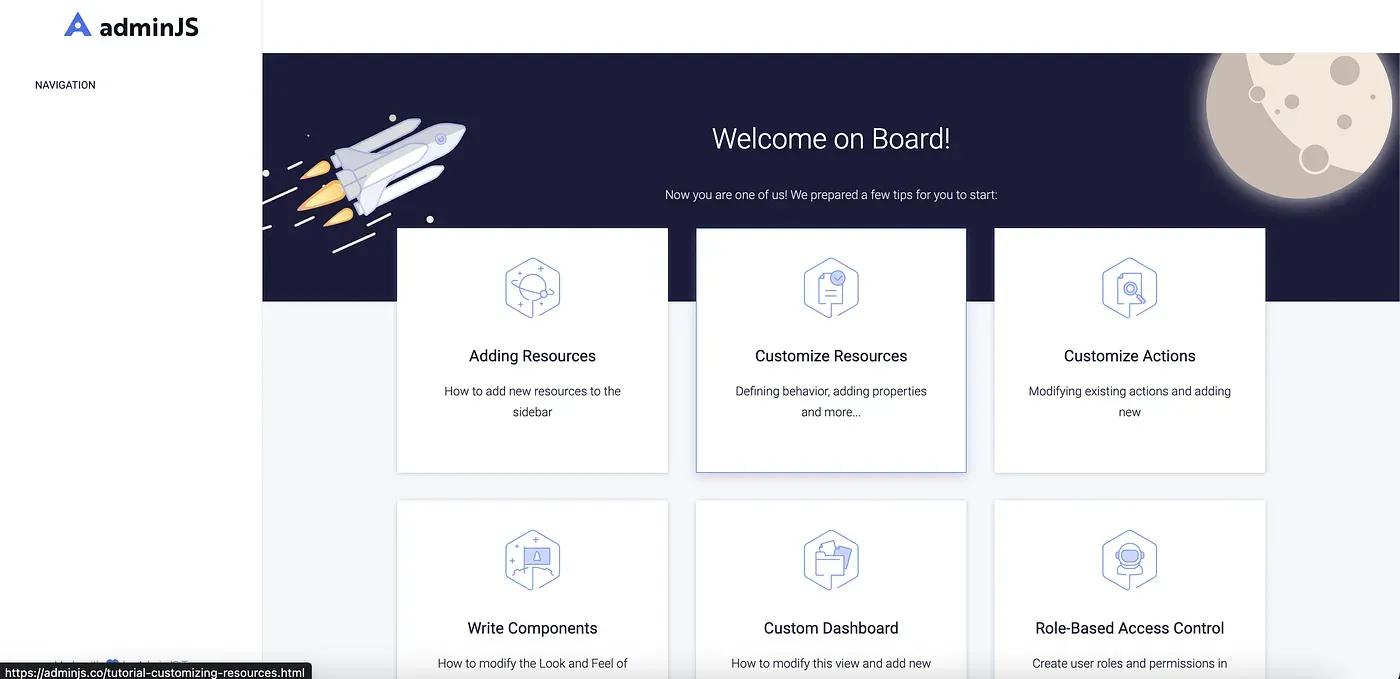Open the Custom Dashboard title link

(831, 628)
